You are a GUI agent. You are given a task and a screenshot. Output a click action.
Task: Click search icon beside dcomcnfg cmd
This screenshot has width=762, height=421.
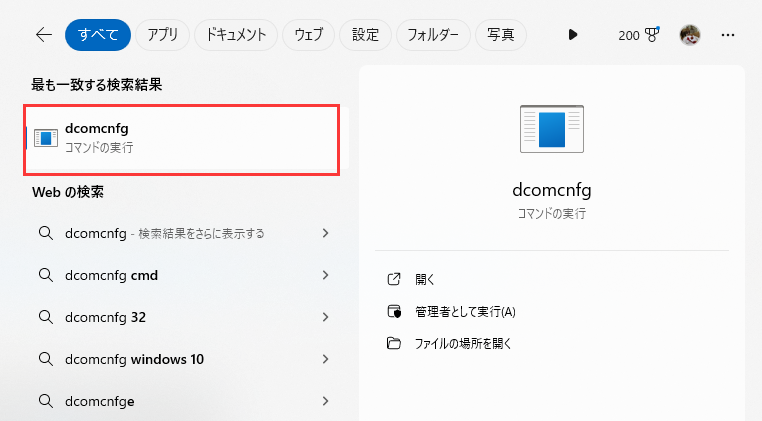tap(46, 275)
